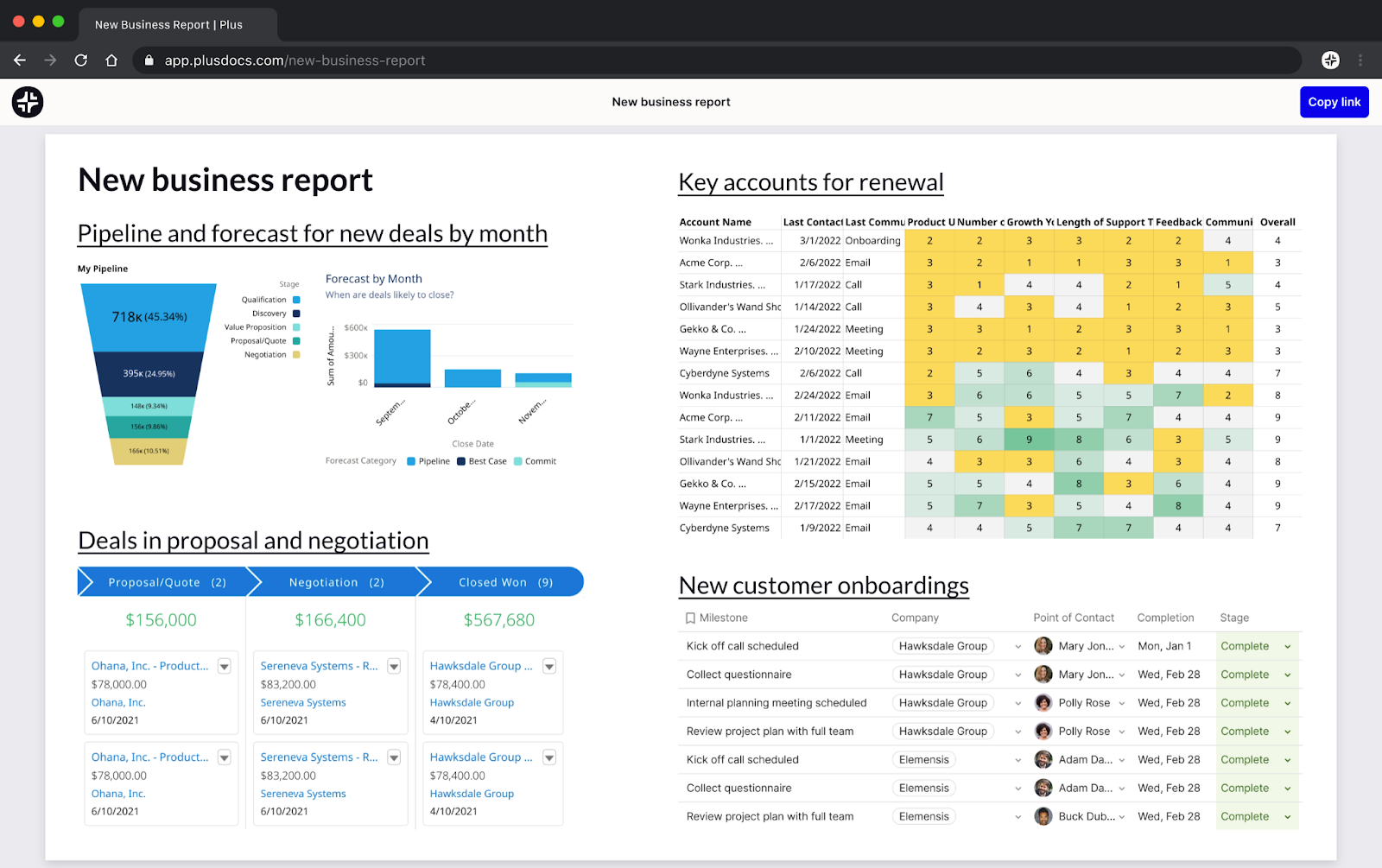
Task: Reload the page using the refresh icon
Action: (x=80, y=60)
